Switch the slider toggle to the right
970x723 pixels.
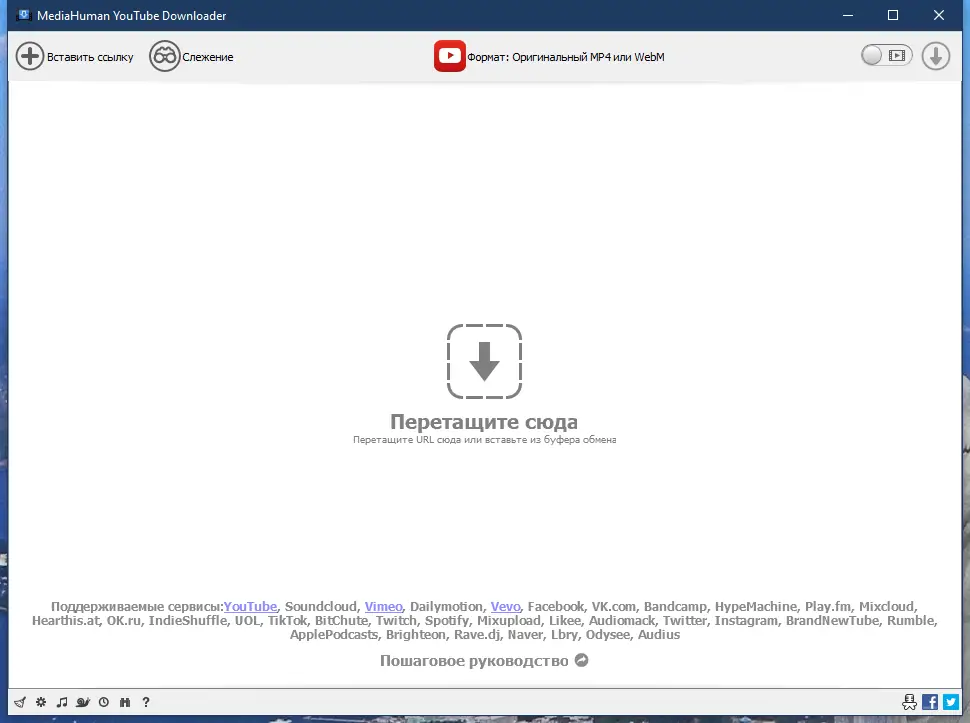(886, 56)
